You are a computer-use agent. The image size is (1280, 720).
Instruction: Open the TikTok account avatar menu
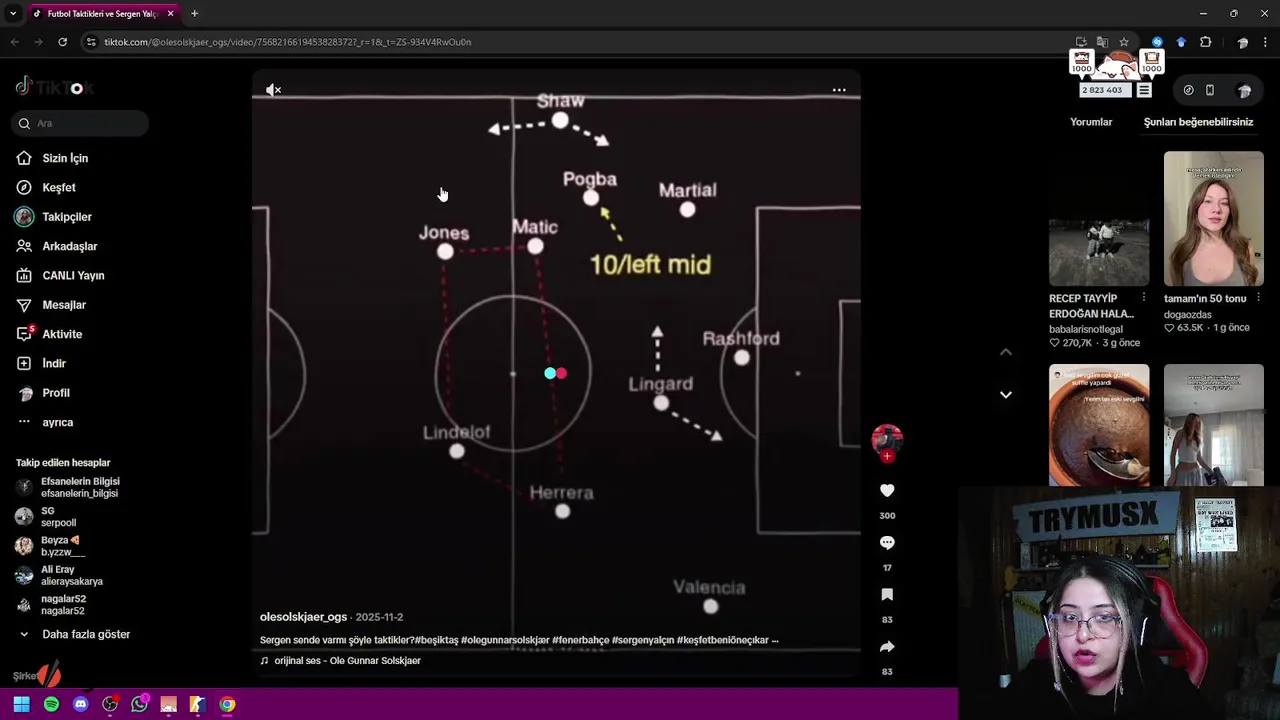pyautogui.click(x=1244, y=90)
